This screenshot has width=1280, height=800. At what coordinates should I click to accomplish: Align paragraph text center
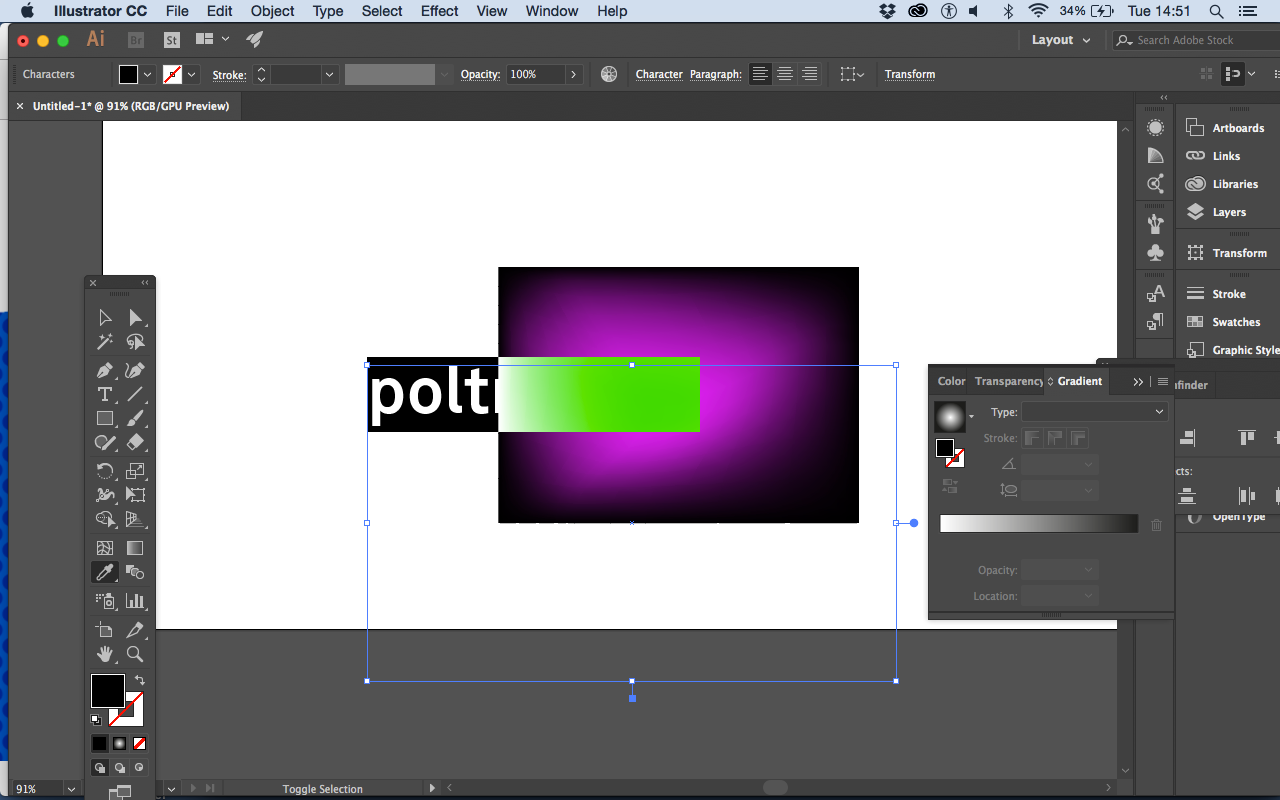point(785,74)
